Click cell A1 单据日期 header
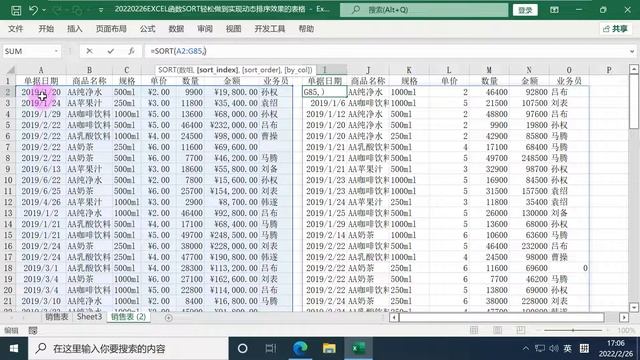 (x=41, y=81)
